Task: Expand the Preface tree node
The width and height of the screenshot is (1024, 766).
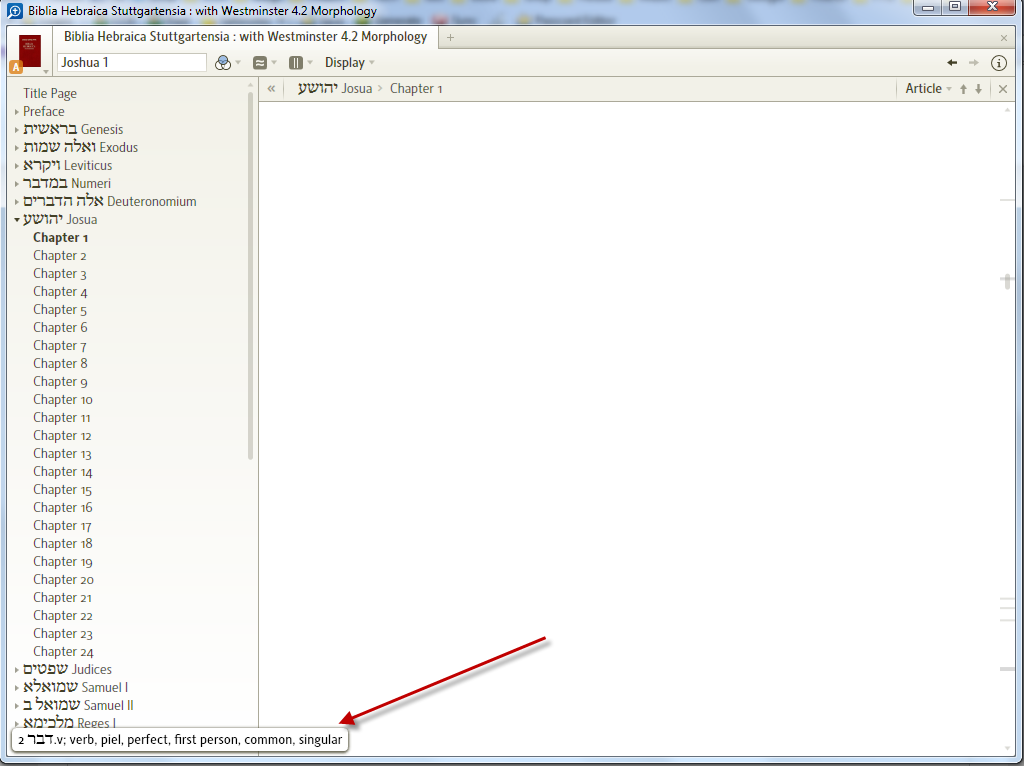Action: 17,112
